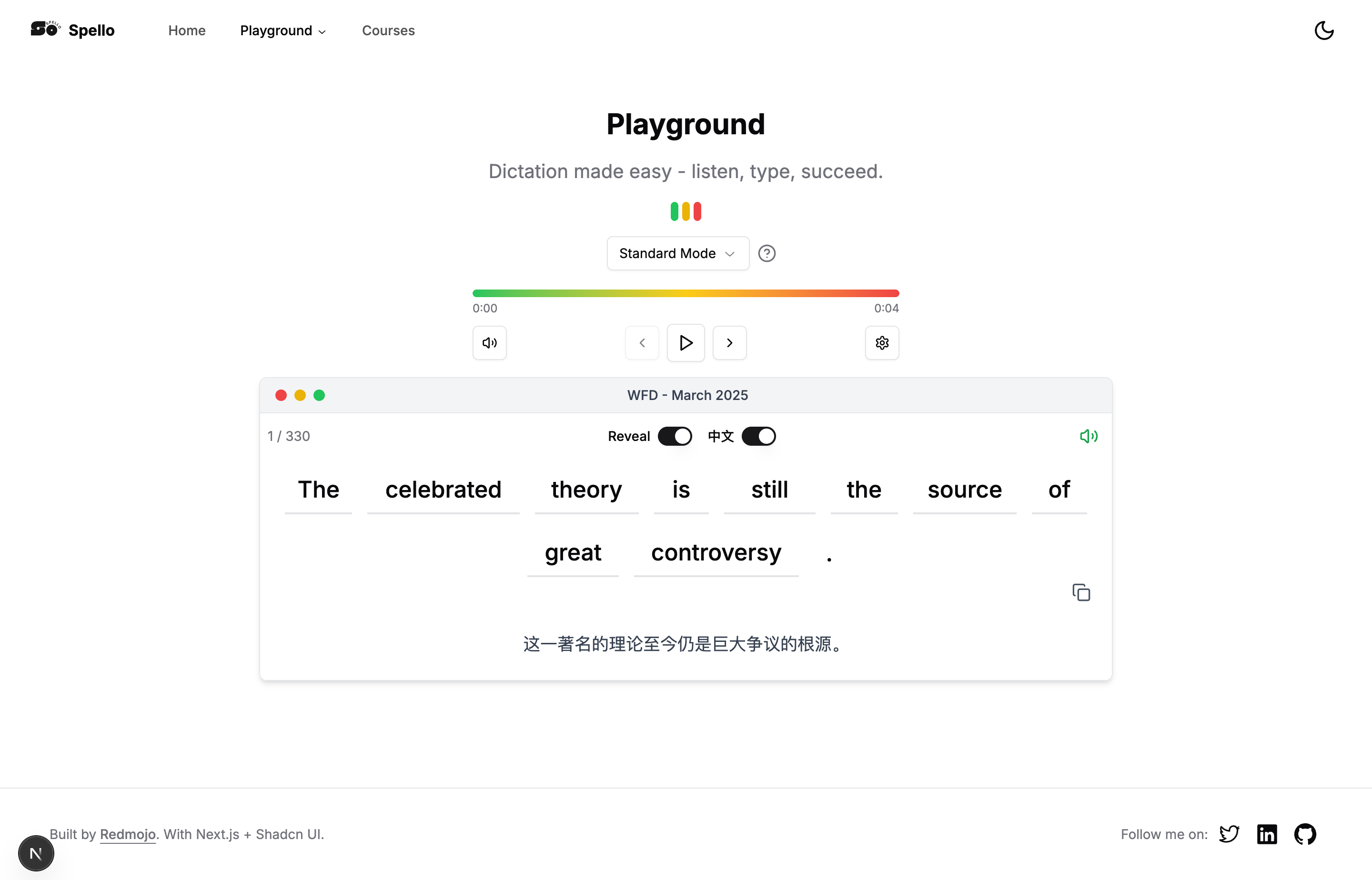Open the Twitter profile icon

point(1229,834)
